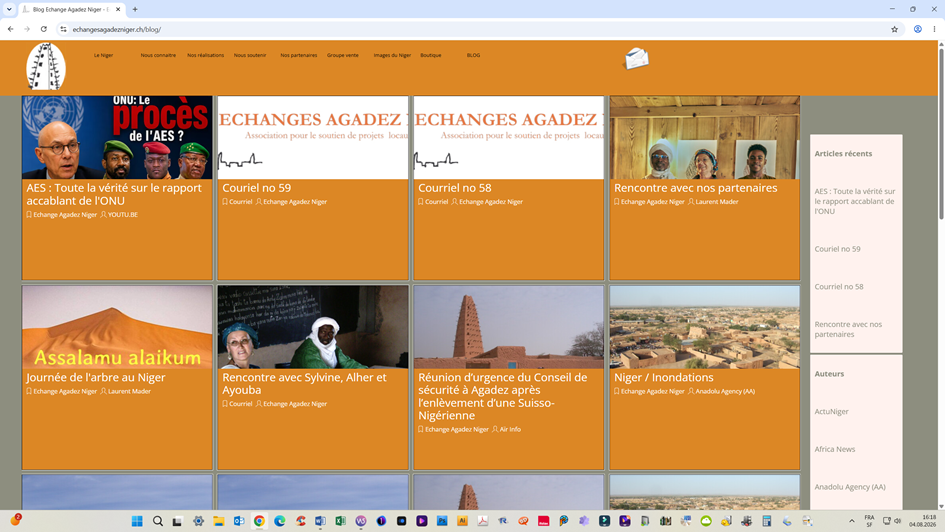
Task: Open Word from the taskbar
Action: (x=320, y=521)
